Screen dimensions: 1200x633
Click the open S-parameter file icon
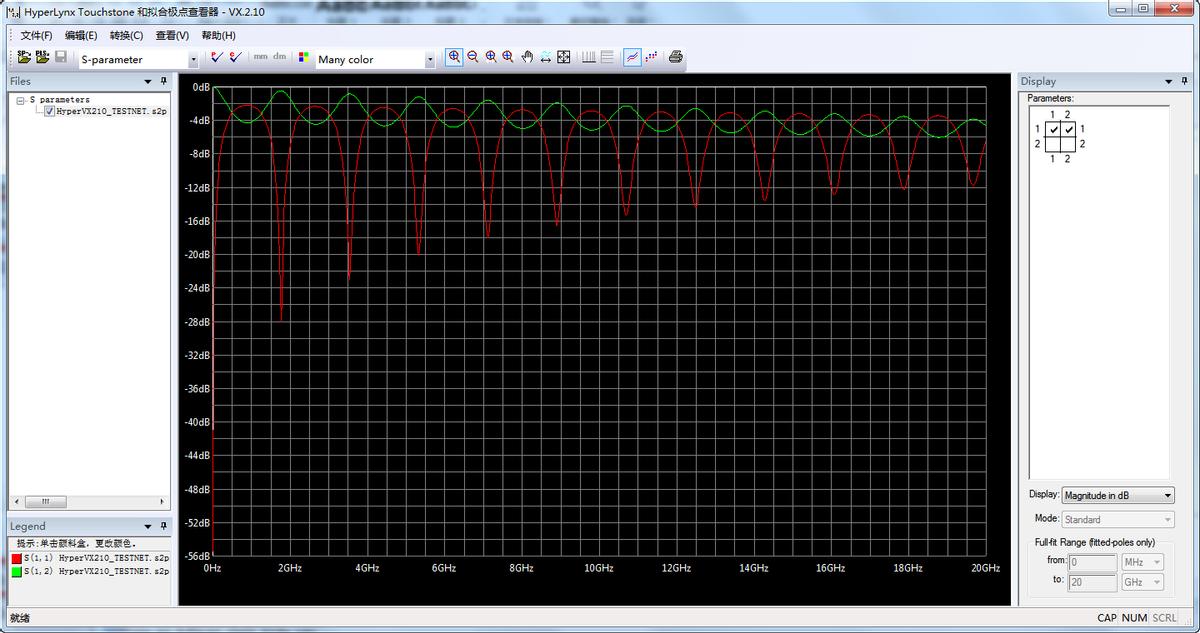tap(24, 57)
